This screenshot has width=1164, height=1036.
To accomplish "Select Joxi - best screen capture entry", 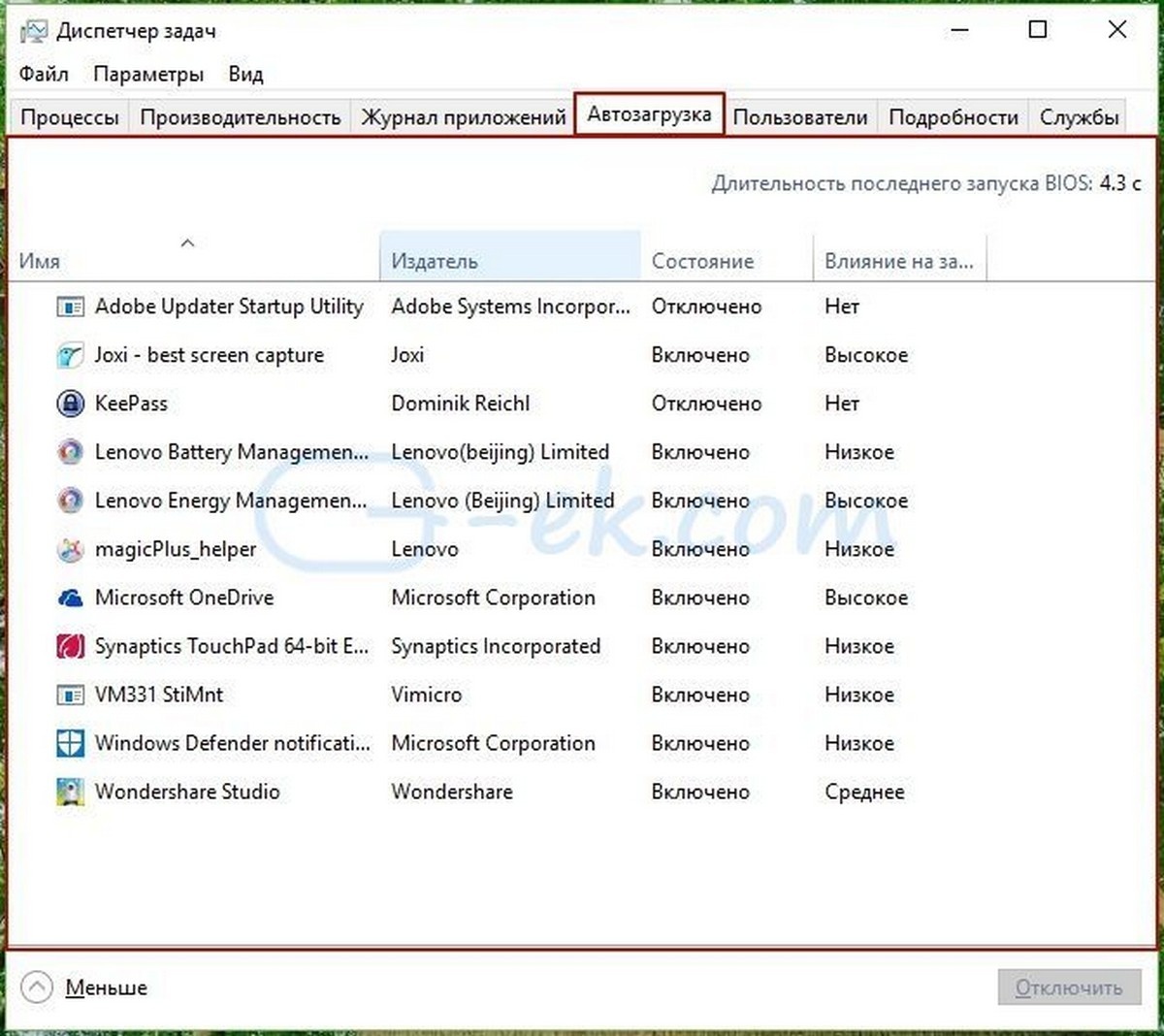I will click(x=210, y=355).
